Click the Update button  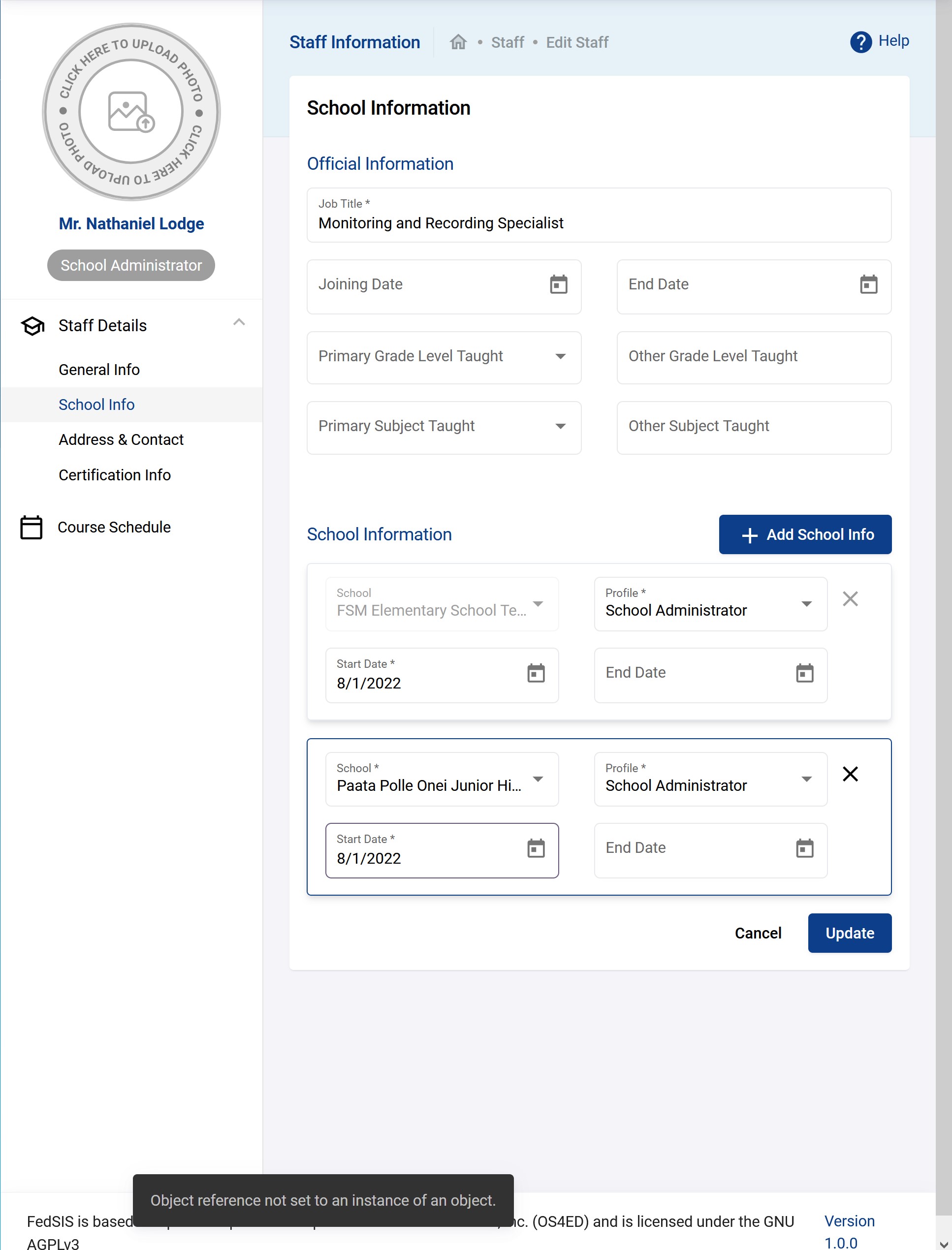pyautogui.click(x=850, y=933)
